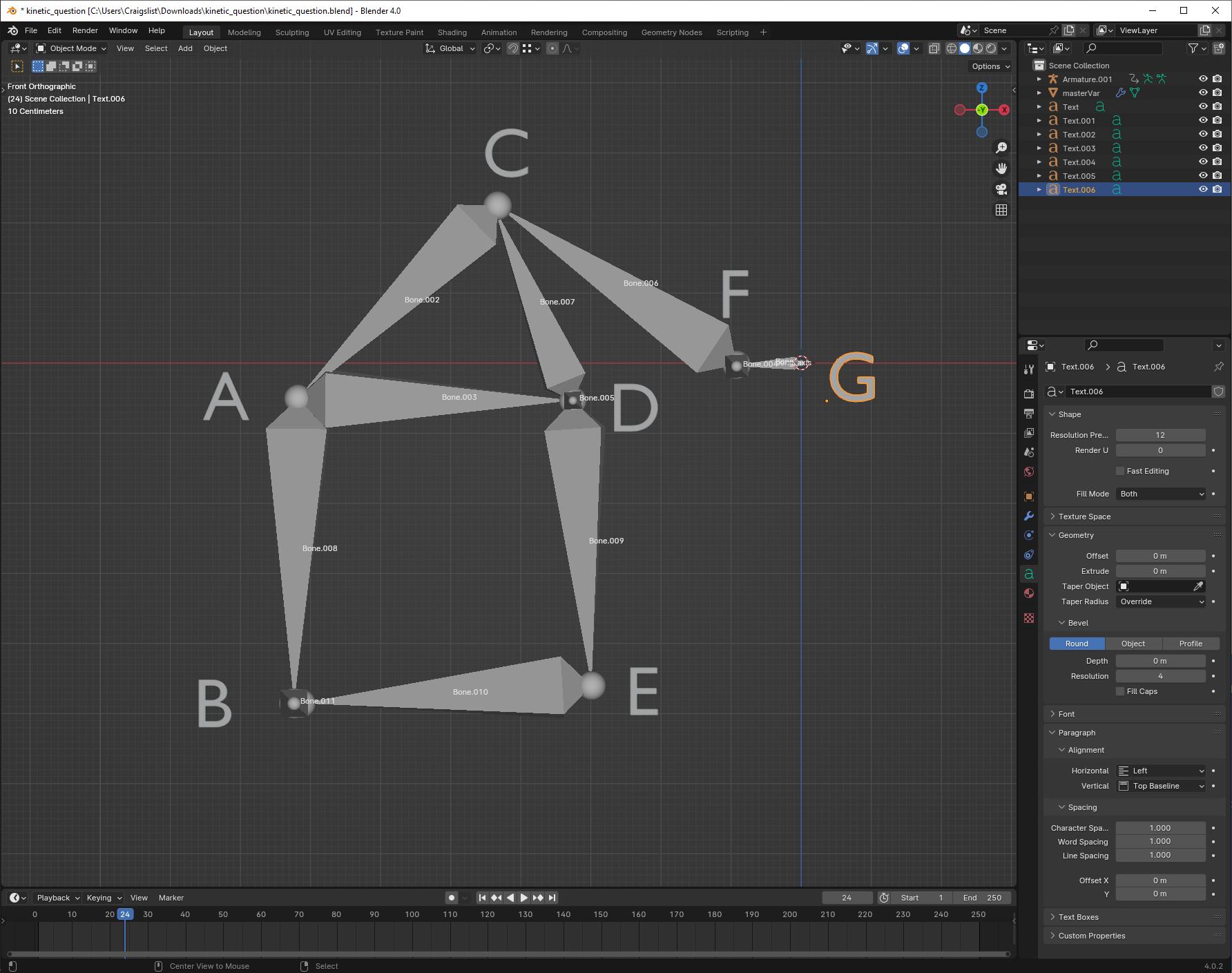Open the Object Constraints properties tab
This screenshot has height=973, width=1232.
(x=1029, y=555)
